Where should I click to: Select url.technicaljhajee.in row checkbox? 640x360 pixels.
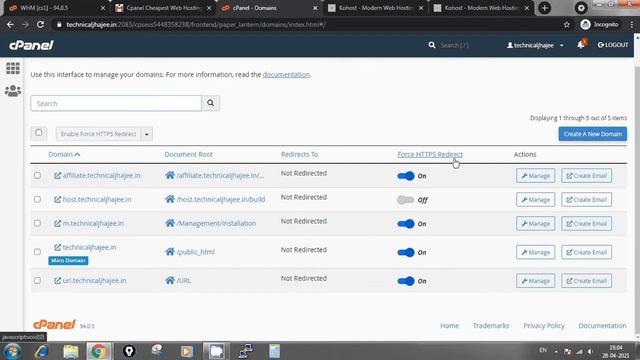coord(37,280)
